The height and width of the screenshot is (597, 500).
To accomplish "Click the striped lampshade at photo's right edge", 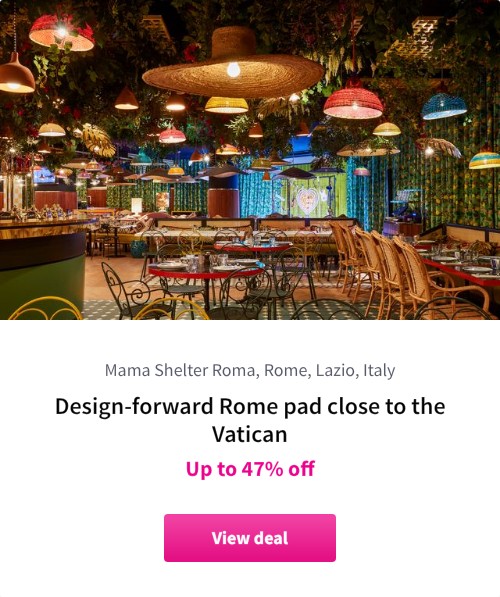I will pyautogui.click(x=484, y=160).
